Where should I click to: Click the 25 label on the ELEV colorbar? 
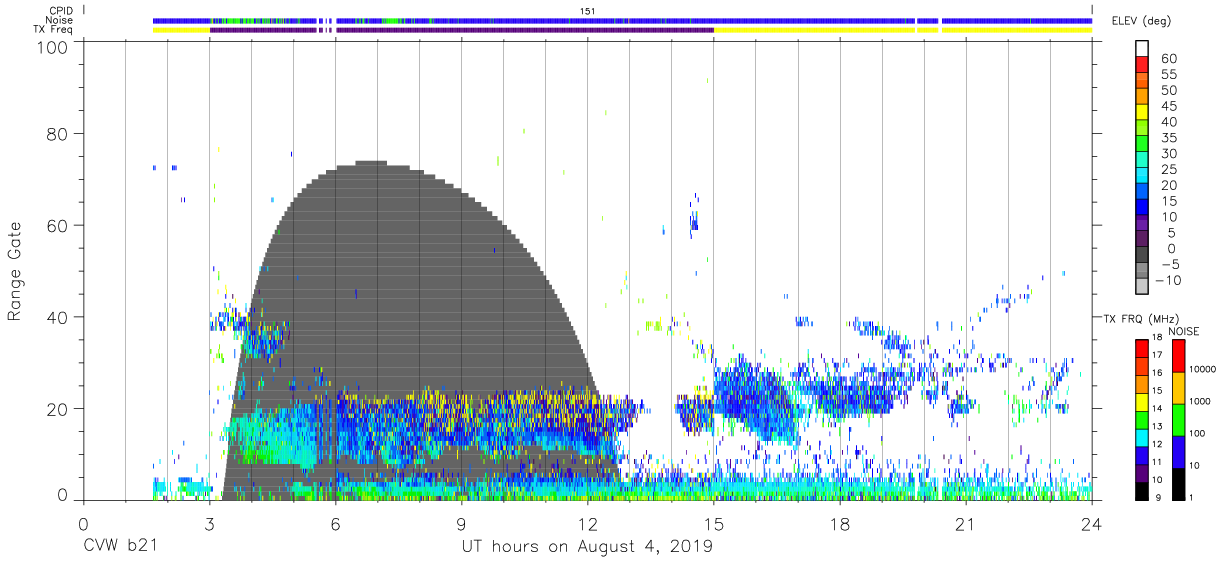1169,170
